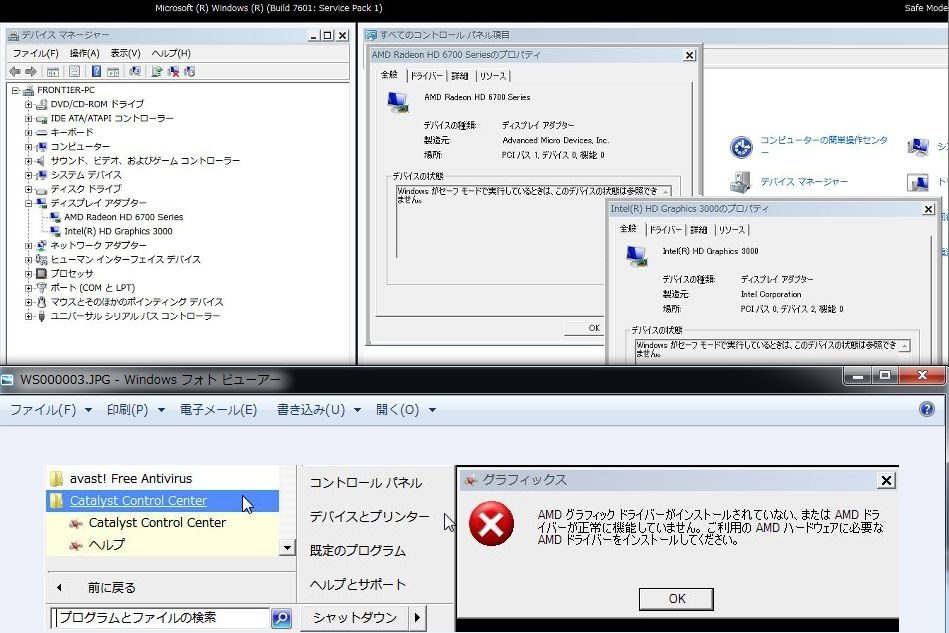The width and height of the screenshot is (949, 633).
Task: Click Start menu program list scroll down arrow
Action: point(287,548)
